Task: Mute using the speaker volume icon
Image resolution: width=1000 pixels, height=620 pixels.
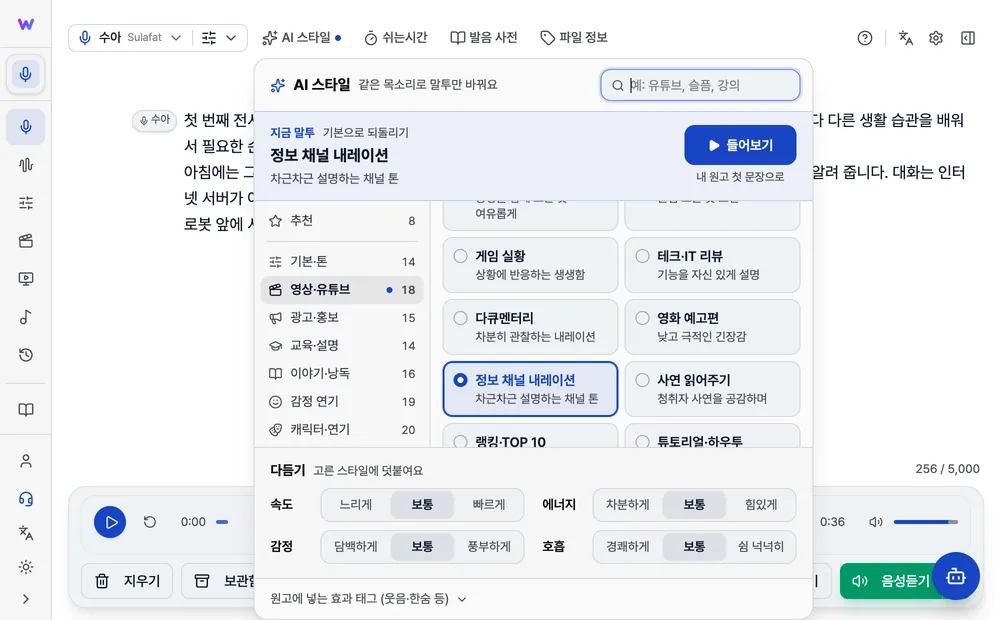Action: (876, 522)
